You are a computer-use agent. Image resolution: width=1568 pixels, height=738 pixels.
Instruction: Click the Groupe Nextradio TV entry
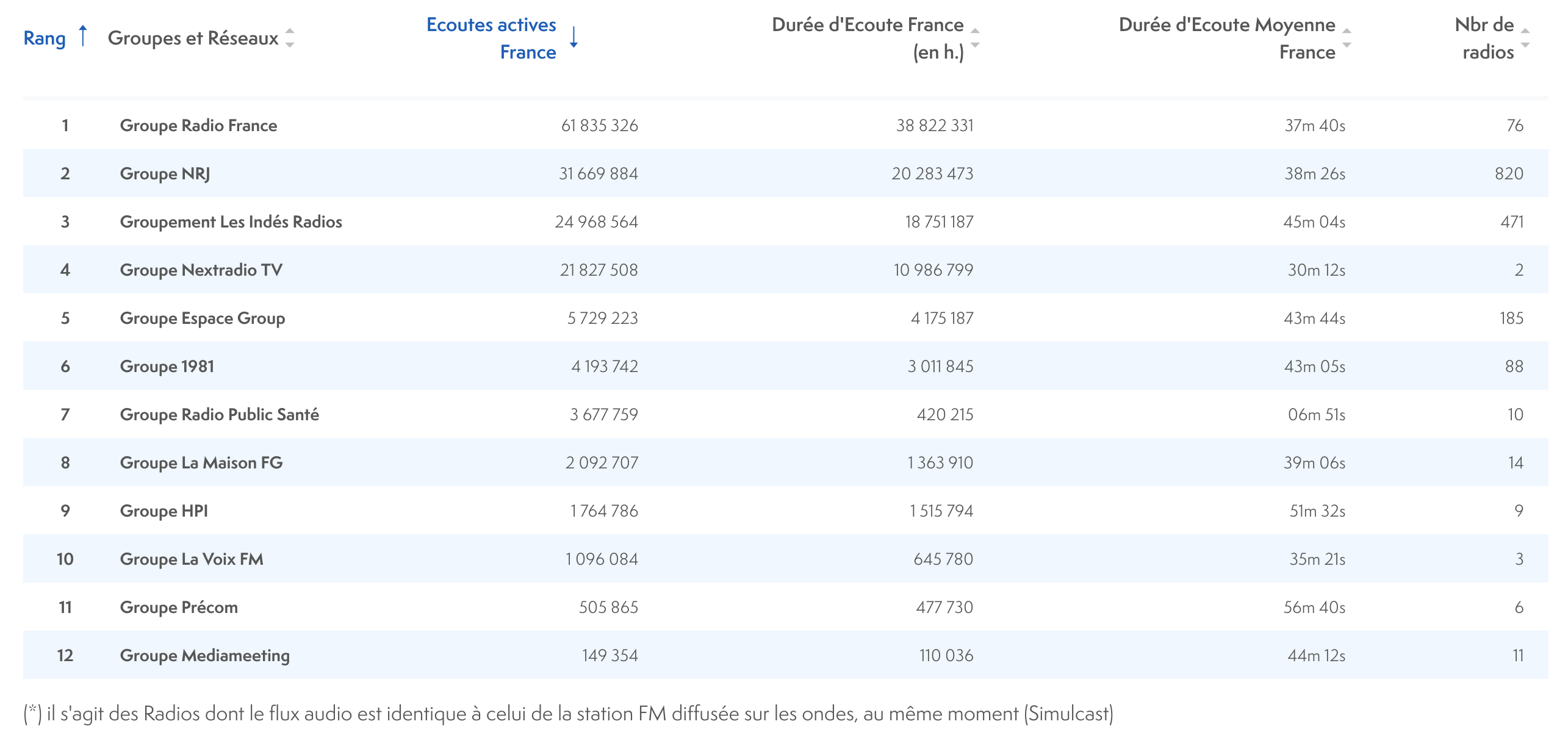tap(201, 270)
